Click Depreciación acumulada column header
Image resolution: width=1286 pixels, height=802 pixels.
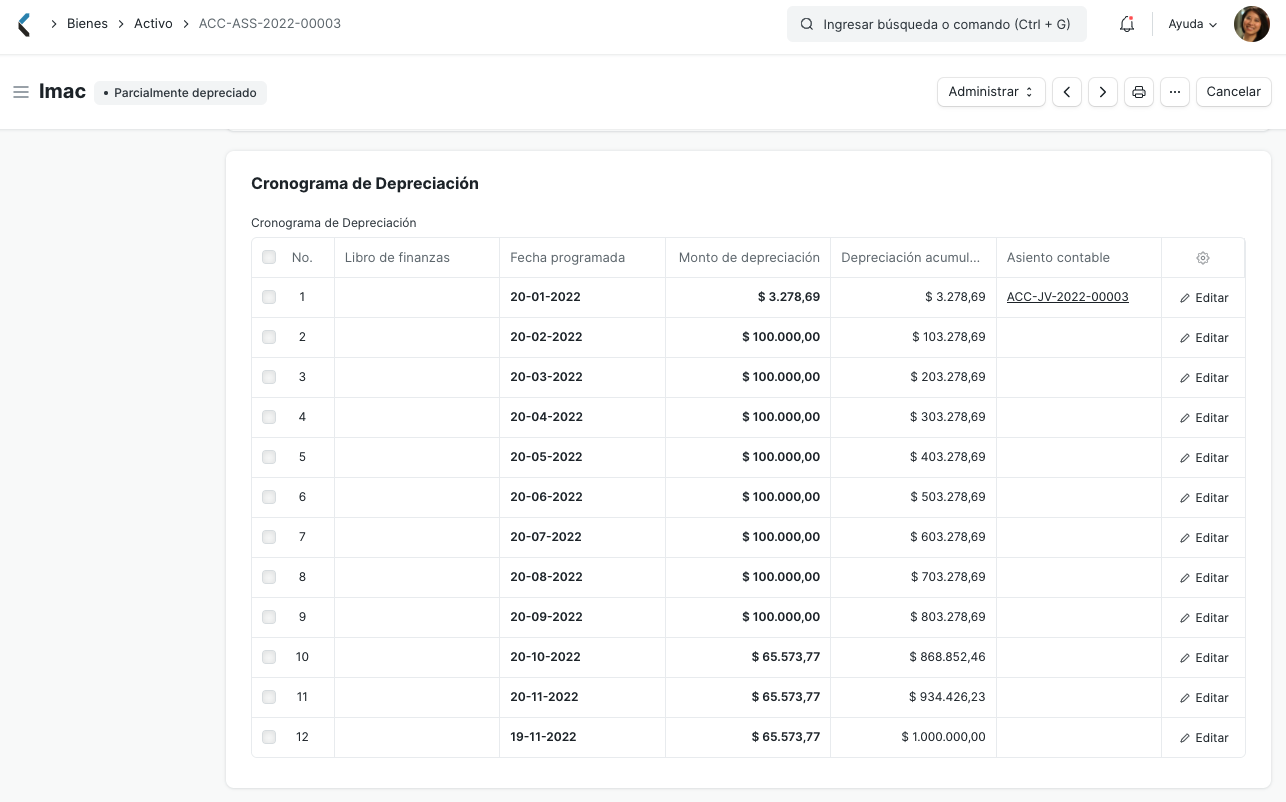[911, 257]
